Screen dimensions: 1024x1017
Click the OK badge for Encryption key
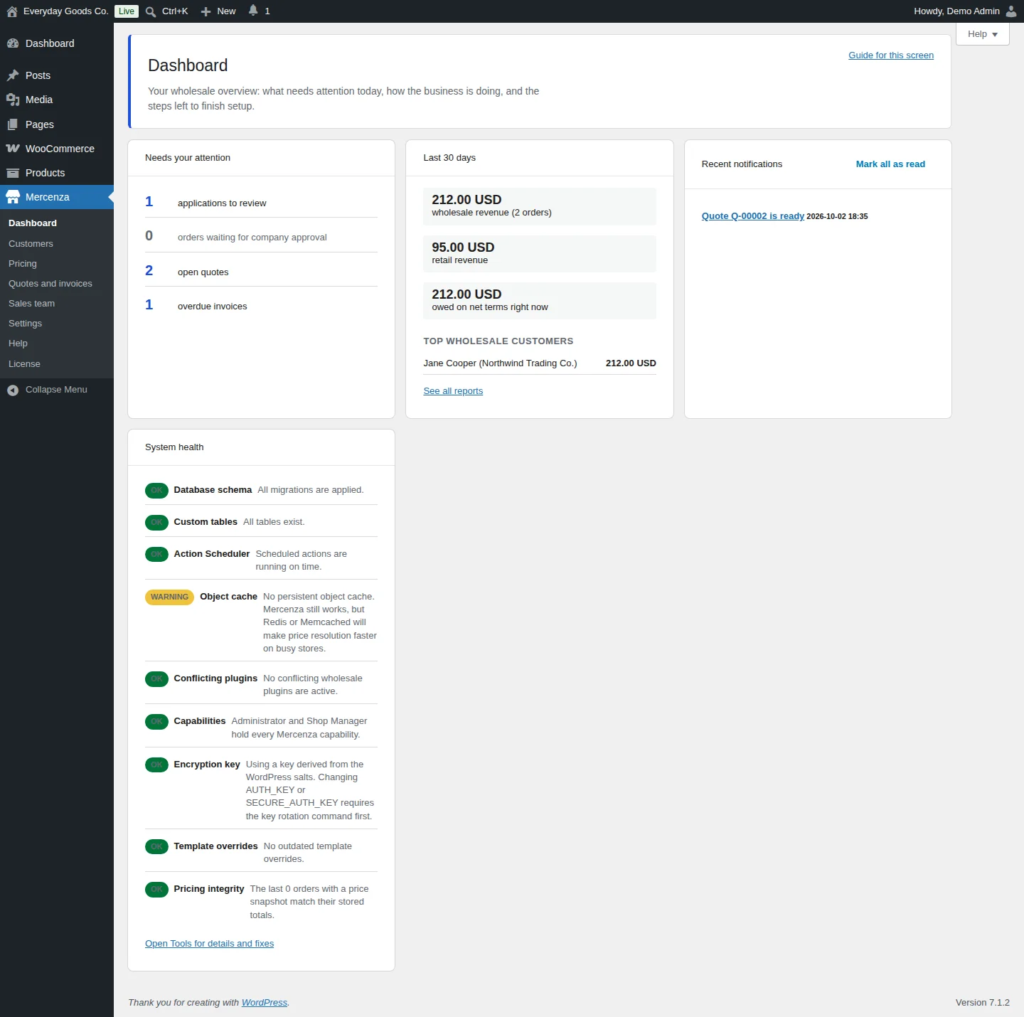point(157,764)
